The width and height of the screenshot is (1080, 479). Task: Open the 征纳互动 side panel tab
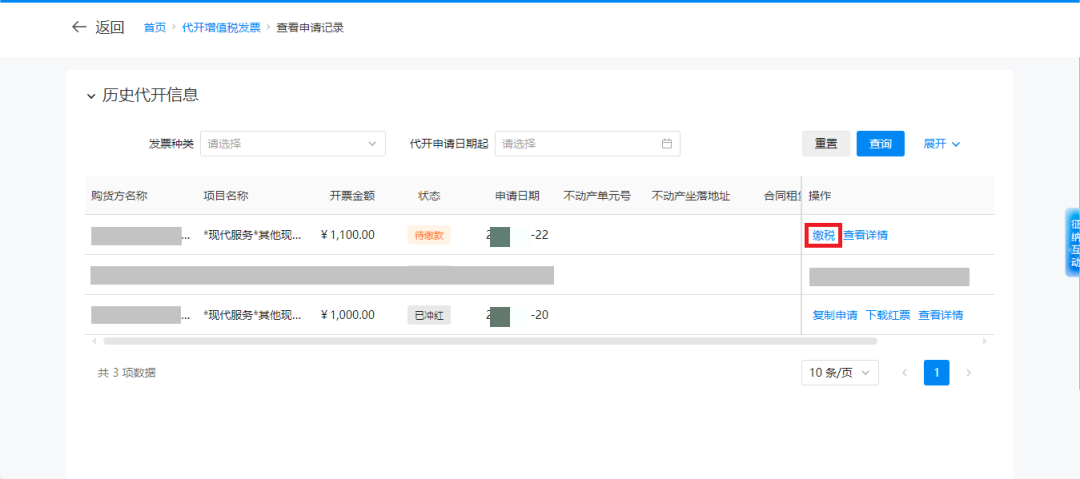tap(1073, 243)
